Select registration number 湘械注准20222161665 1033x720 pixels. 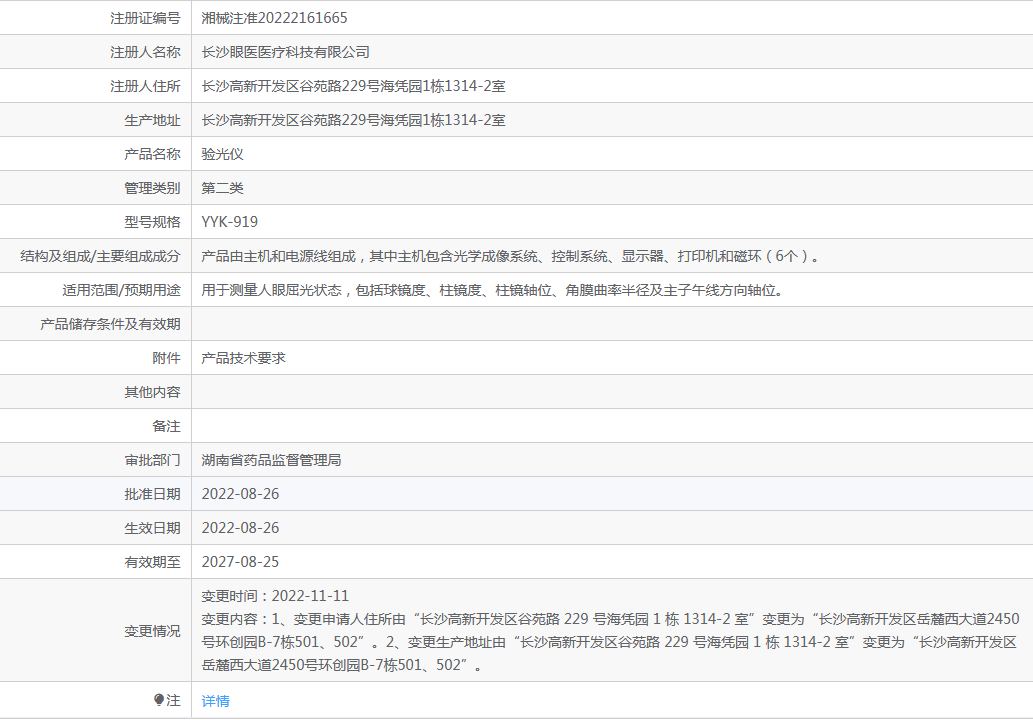pos(274,18)
